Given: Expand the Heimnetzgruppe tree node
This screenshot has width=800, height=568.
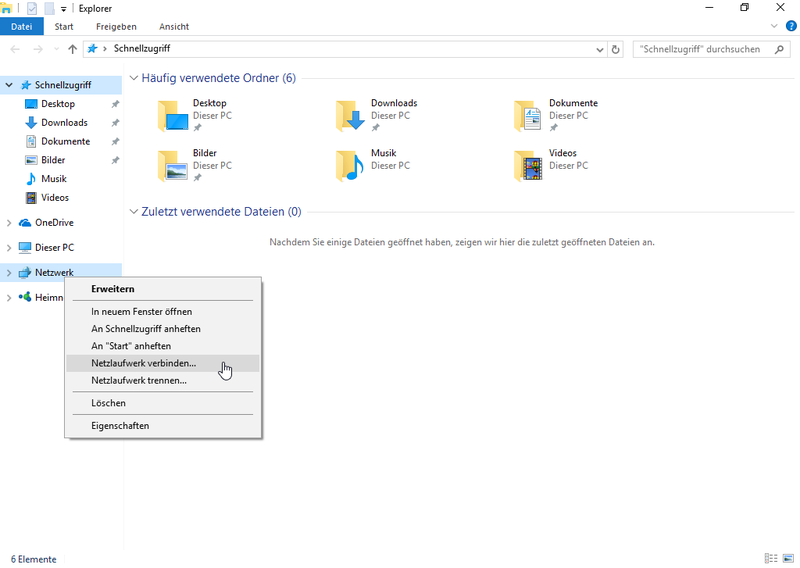Looking at the screenshot, I should coord(9,298).
